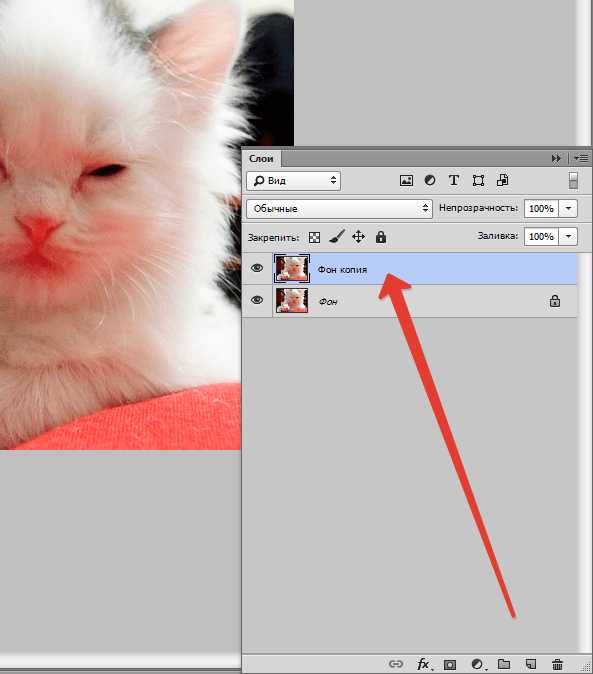593x674 pixels.
Task: Click the lock all padlock icon
Action: [381, 237]
